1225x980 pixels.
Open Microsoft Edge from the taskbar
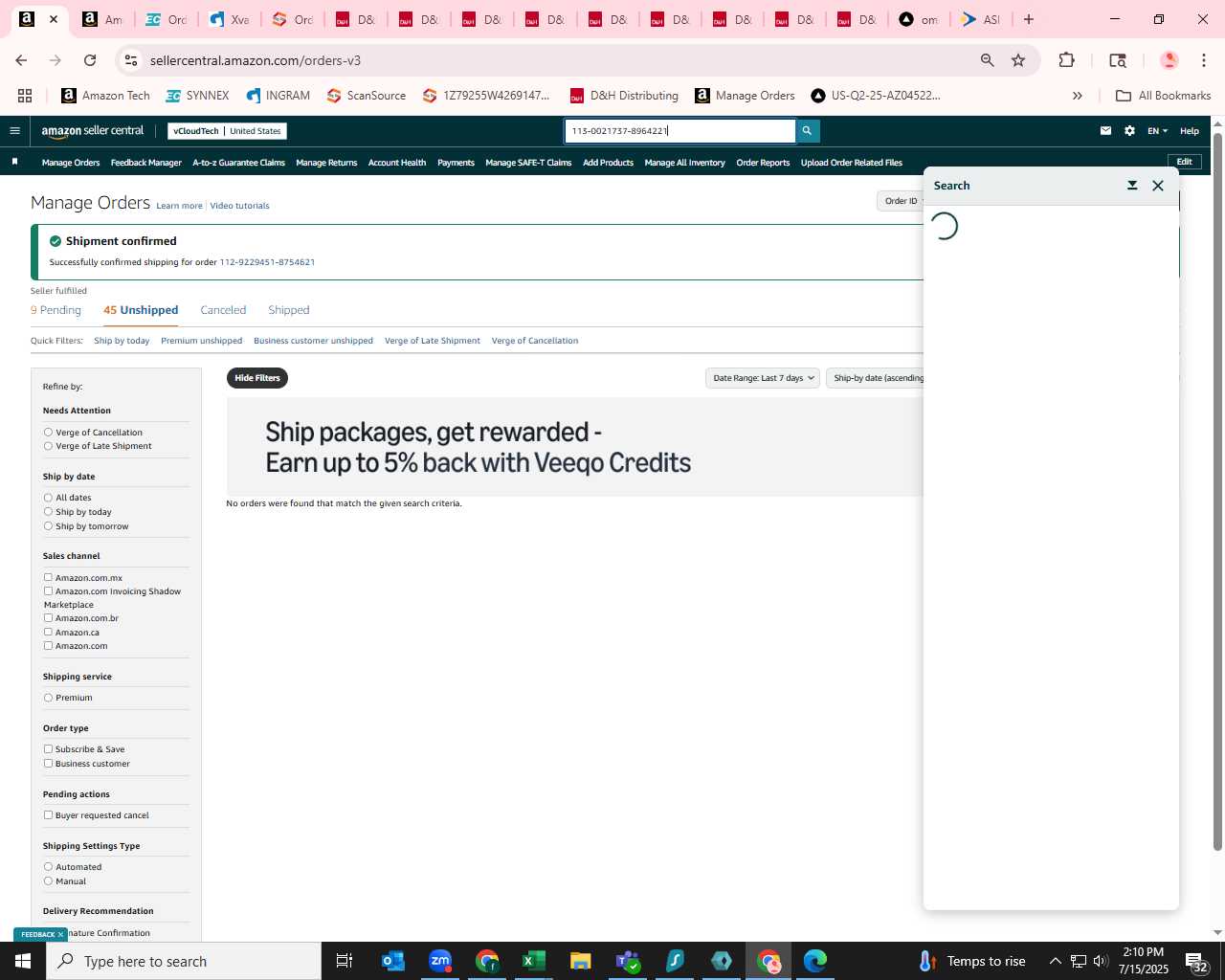click(x=815, y=961)
